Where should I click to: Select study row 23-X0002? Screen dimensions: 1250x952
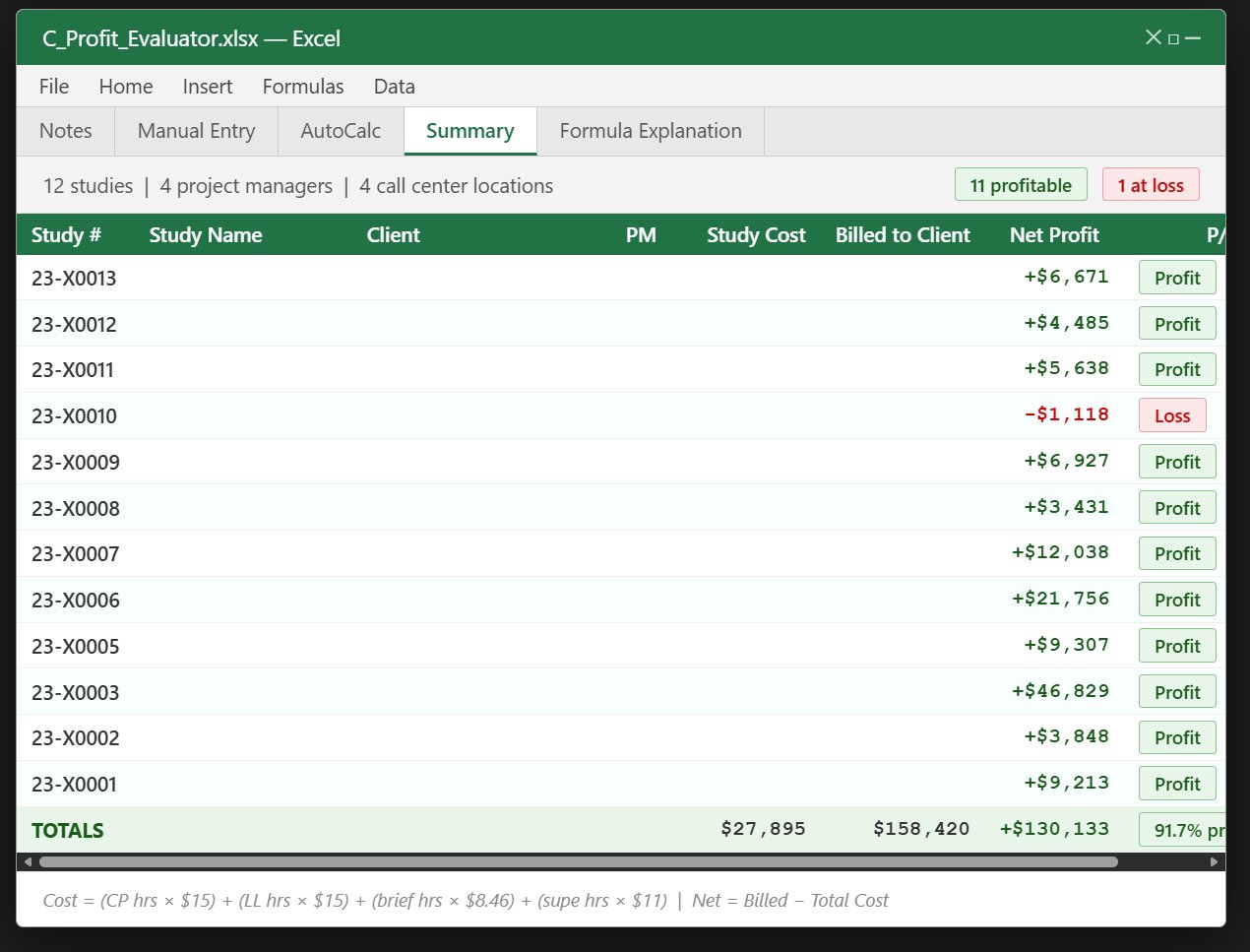(621, 737)
